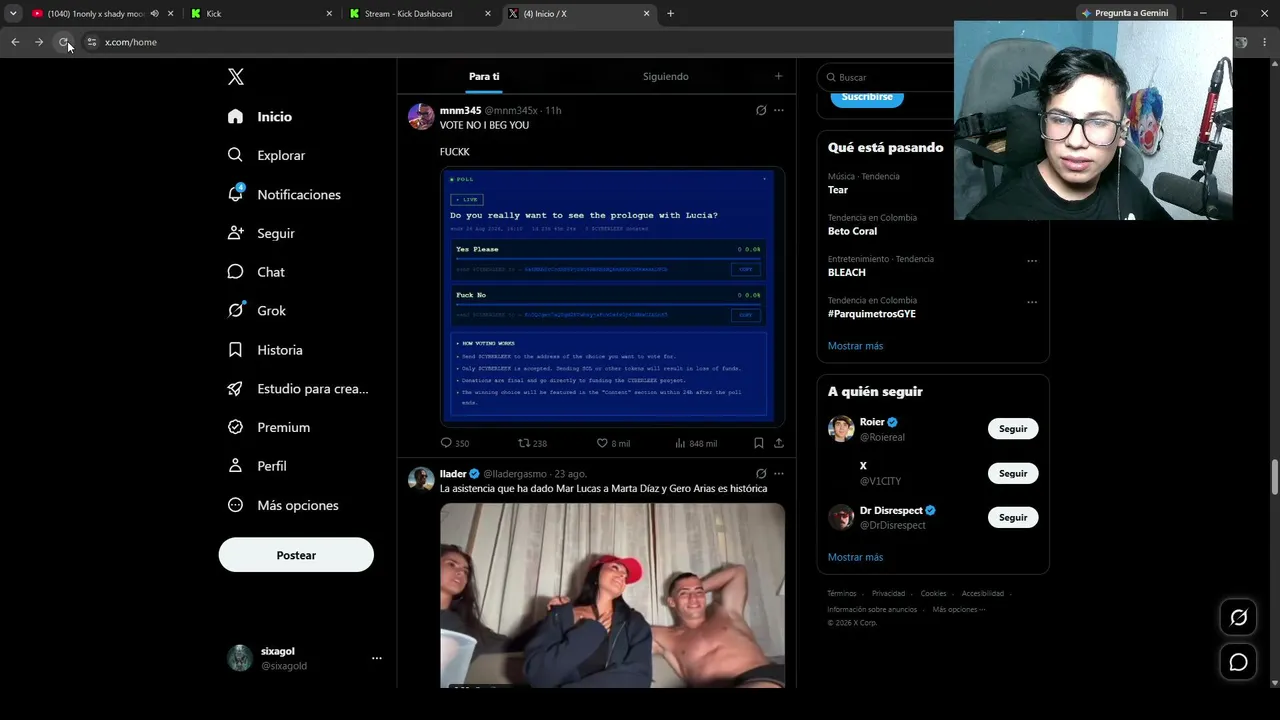Repost mnm345's post with 238 reposts
Screen dimensions: 1280x720
point(533,443)
